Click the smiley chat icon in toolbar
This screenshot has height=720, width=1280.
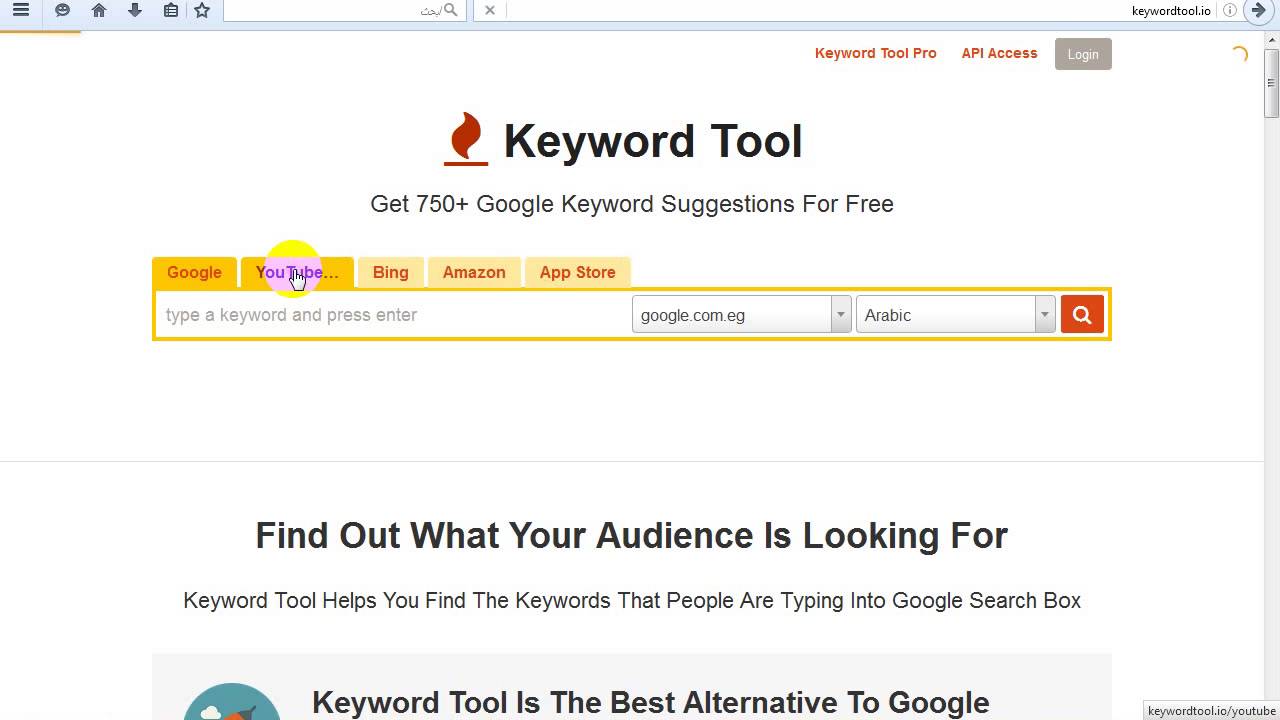click(x=62, y=10)
